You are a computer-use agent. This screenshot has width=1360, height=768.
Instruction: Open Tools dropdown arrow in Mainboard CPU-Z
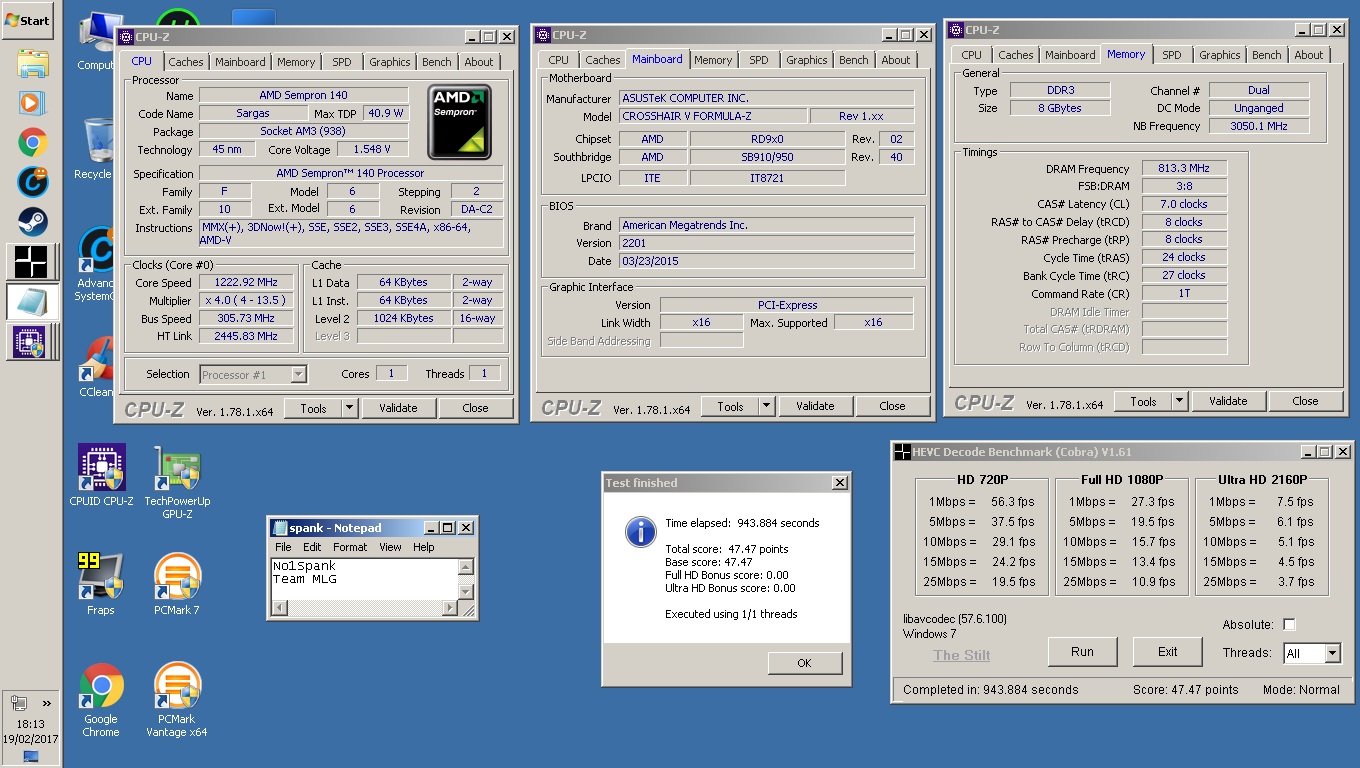[x=766, y=406]
